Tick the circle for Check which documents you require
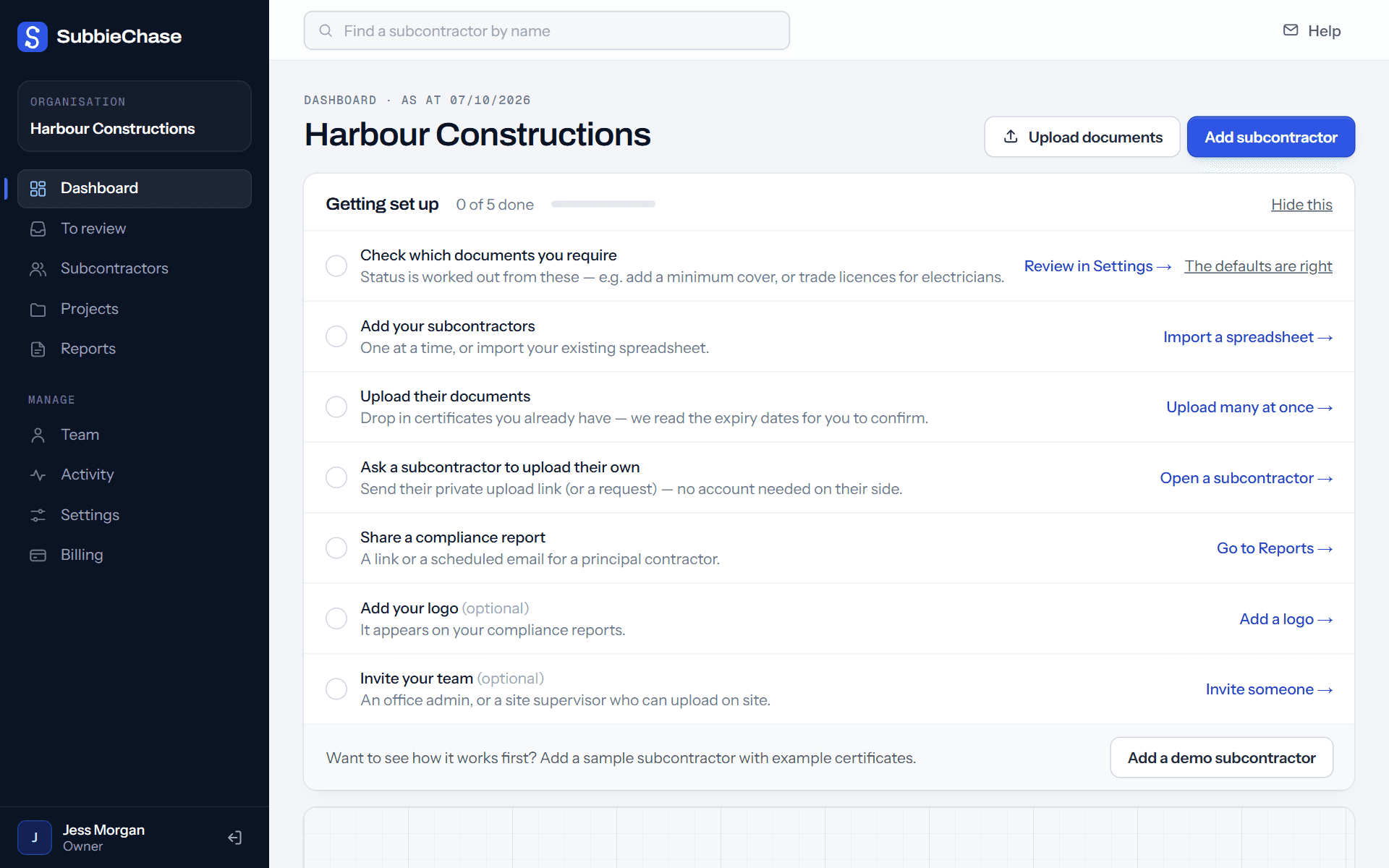1389x868 pixels. (x=336, y=266)
